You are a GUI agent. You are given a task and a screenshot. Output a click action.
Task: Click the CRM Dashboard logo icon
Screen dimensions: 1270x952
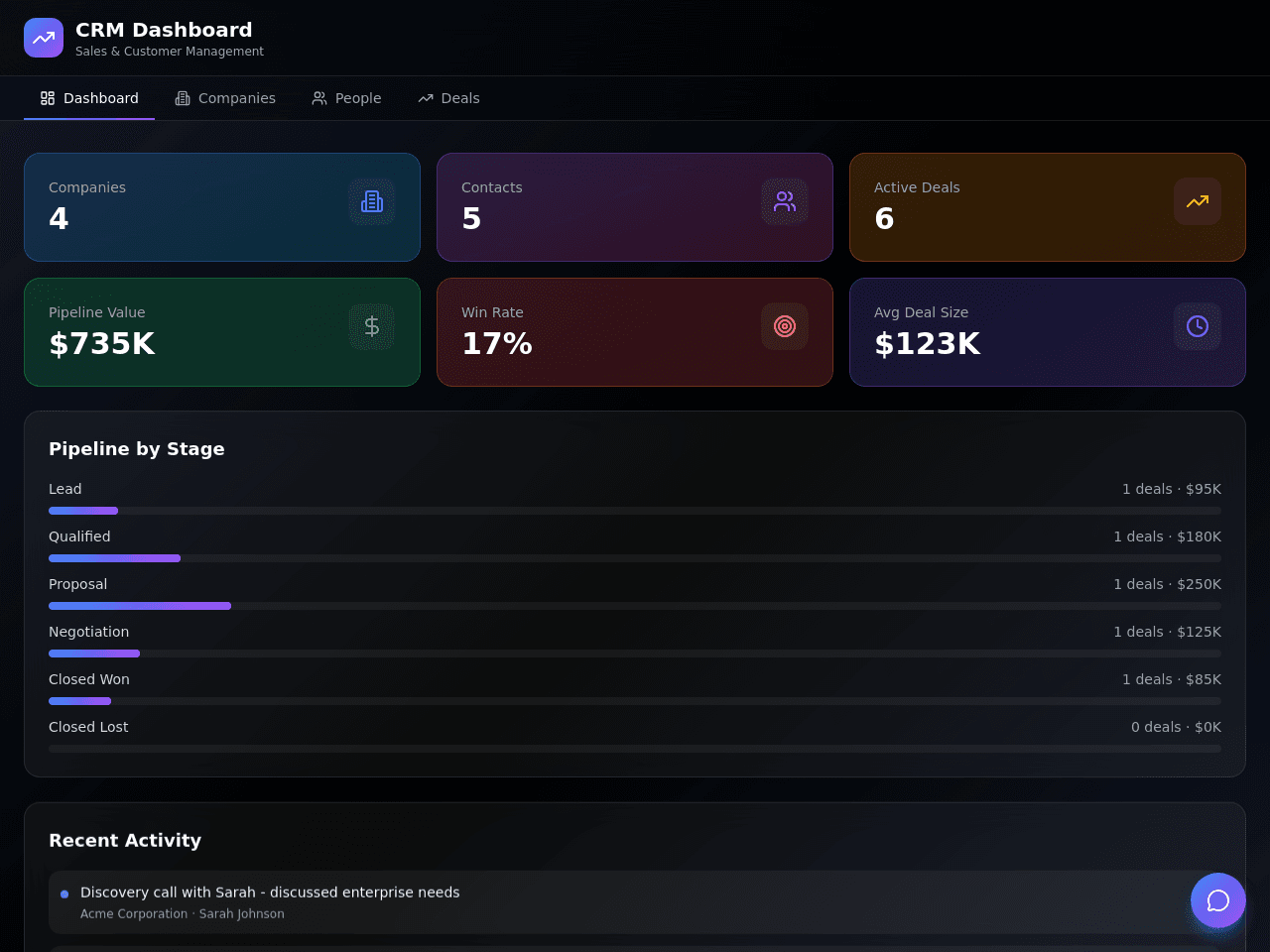click(44, 38)
